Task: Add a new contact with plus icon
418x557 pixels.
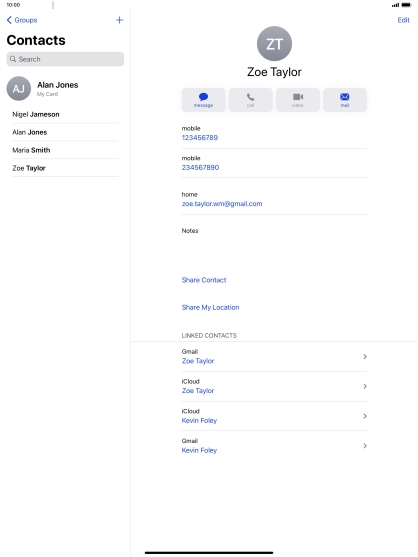Action: (120, 20)
